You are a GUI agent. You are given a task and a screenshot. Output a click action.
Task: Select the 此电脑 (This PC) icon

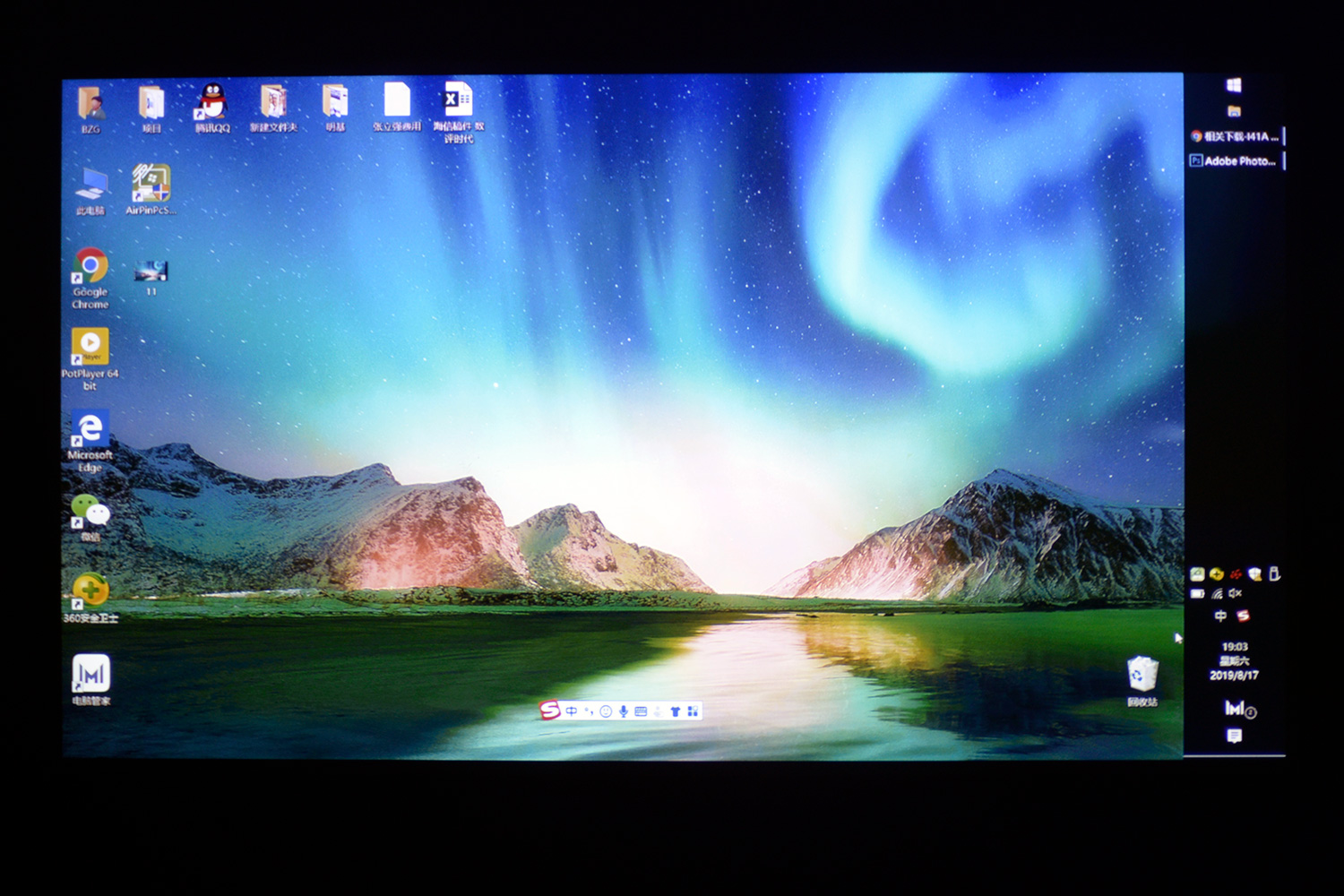tap(90, 185)
